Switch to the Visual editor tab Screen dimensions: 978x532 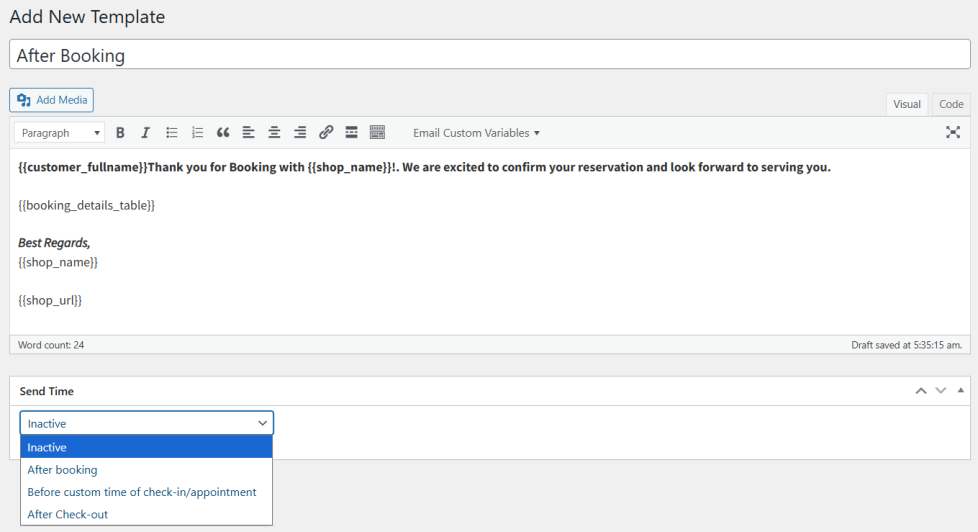(x=906, y=104)
